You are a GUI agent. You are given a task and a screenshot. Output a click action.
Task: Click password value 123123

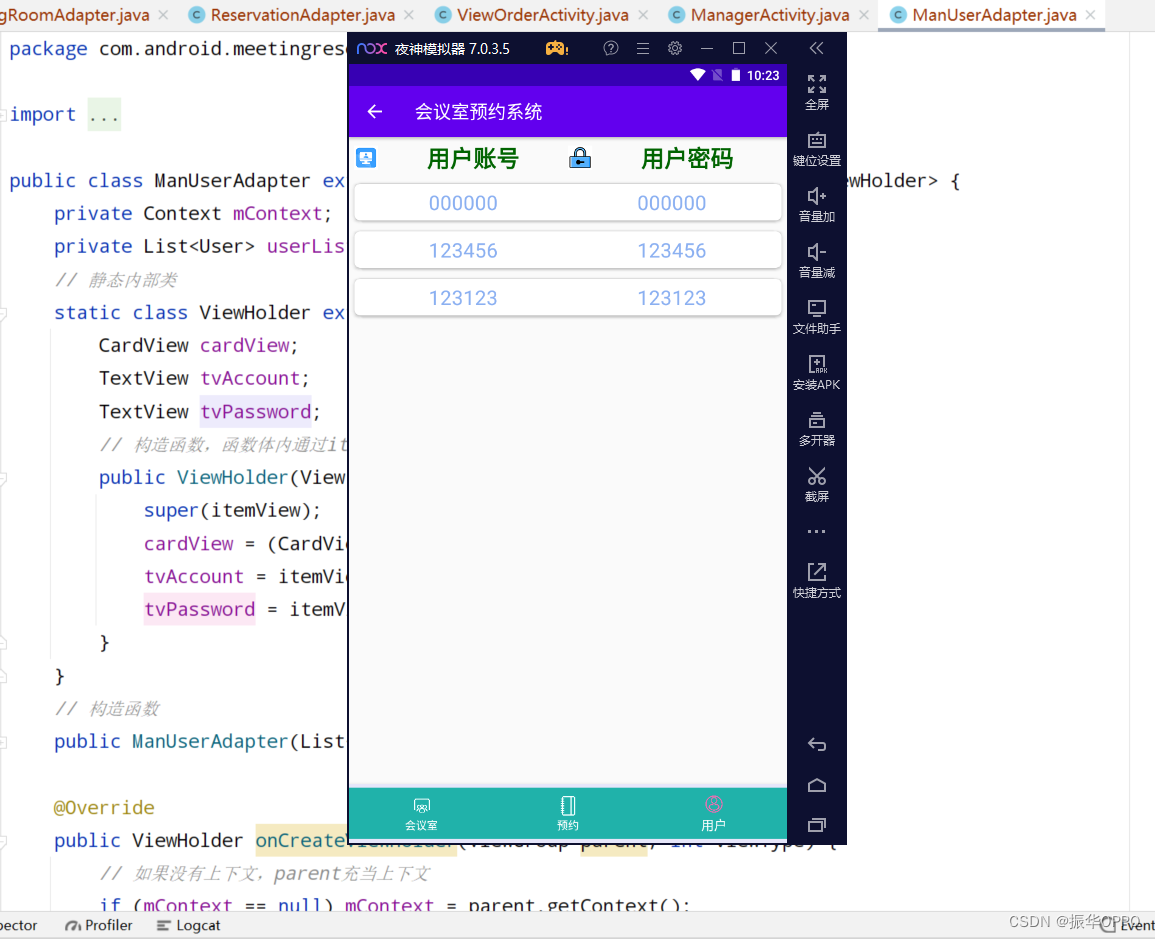pos(671,298)
